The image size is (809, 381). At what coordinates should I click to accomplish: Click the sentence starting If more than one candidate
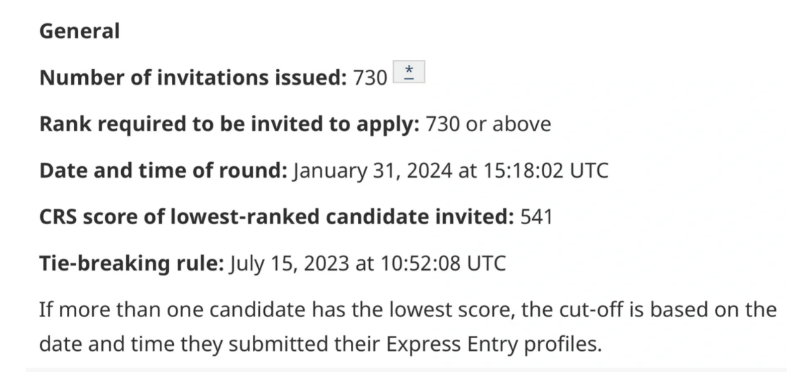point(408,327)
